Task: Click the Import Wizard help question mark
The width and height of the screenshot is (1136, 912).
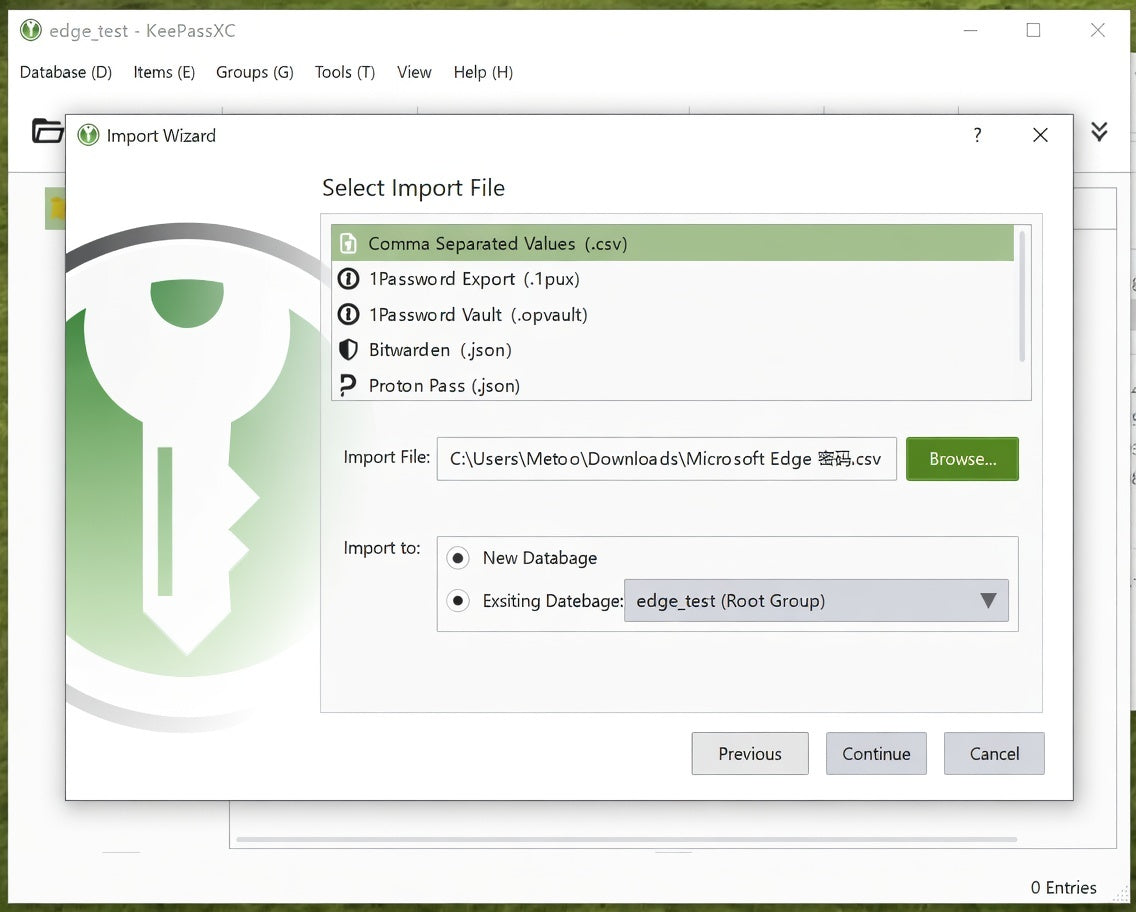Action: click(x=977, y=135)
